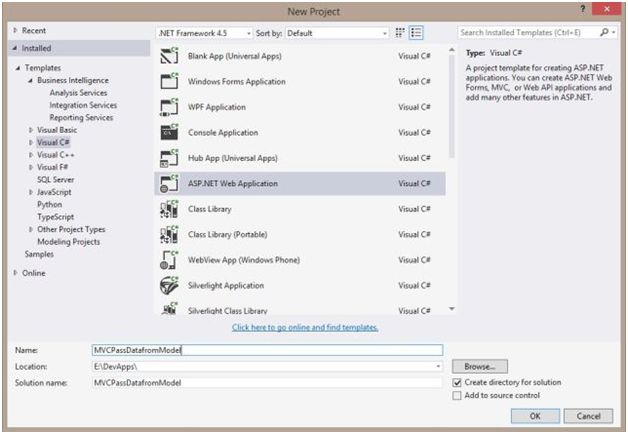The width and height of the screenshot is (628, 434).
Task: Click the Solution name field
Action: coord(268,383)
